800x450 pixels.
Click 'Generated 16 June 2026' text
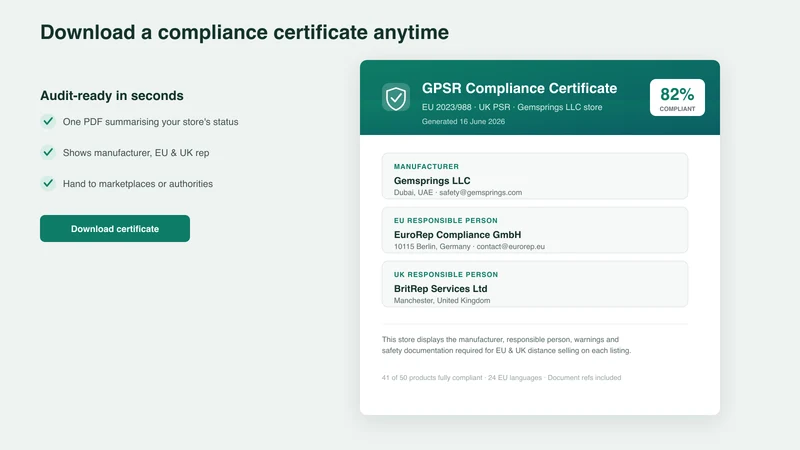coord(463,121)
